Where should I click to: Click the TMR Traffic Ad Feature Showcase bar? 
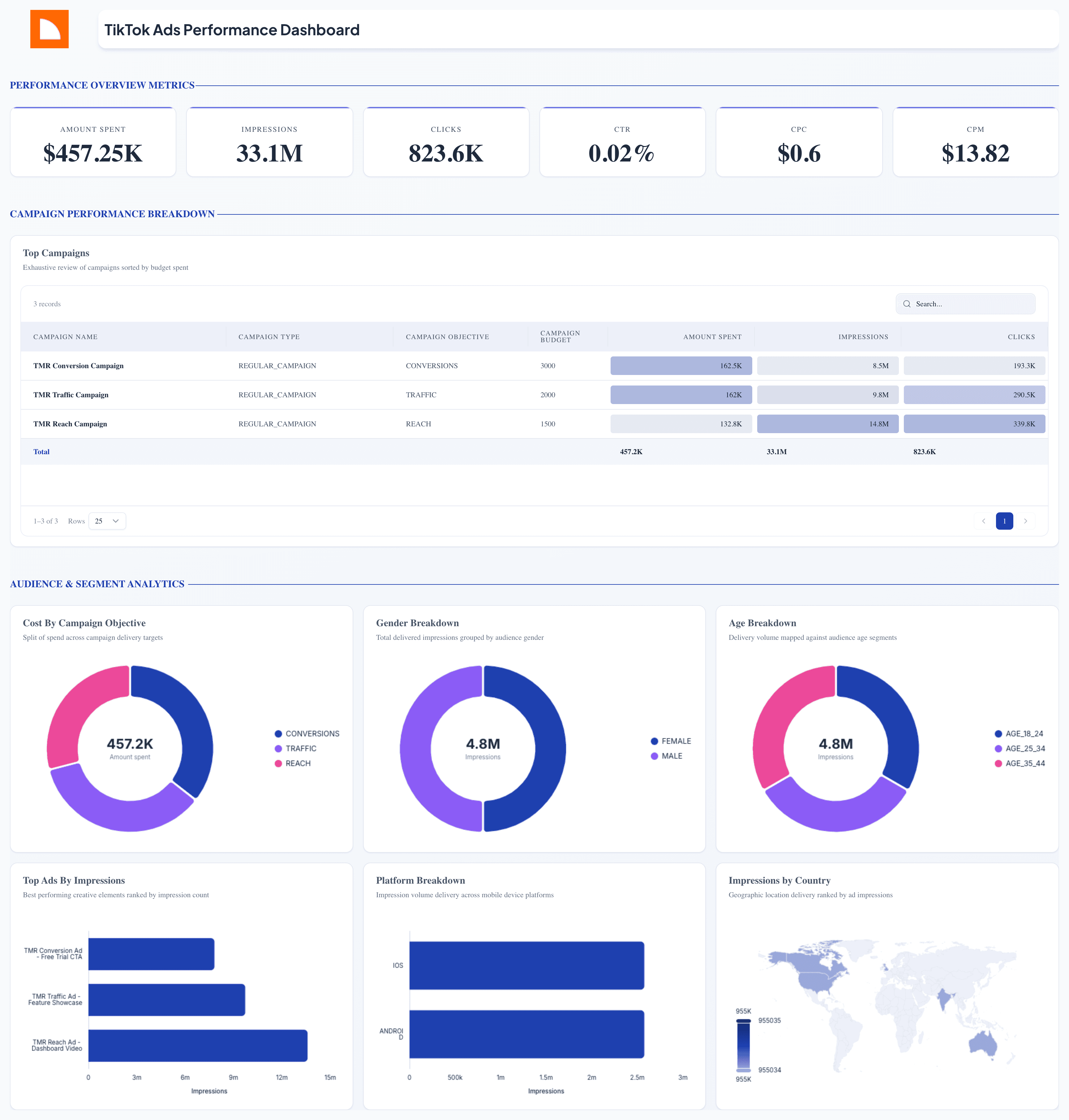(x=166, y=1000)
